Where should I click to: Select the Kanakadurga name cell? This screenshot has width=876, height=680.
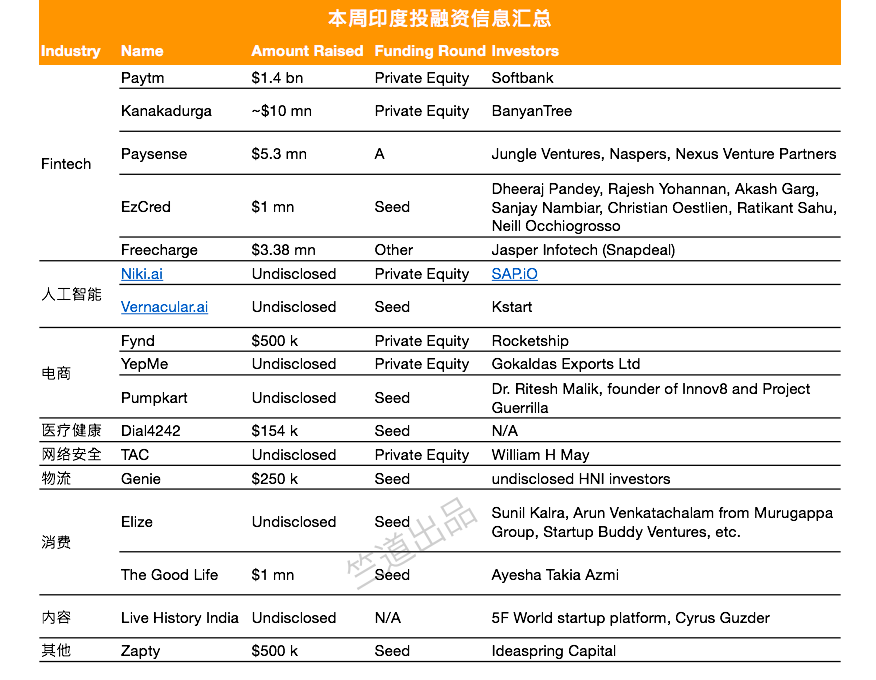tap(166, 111)
